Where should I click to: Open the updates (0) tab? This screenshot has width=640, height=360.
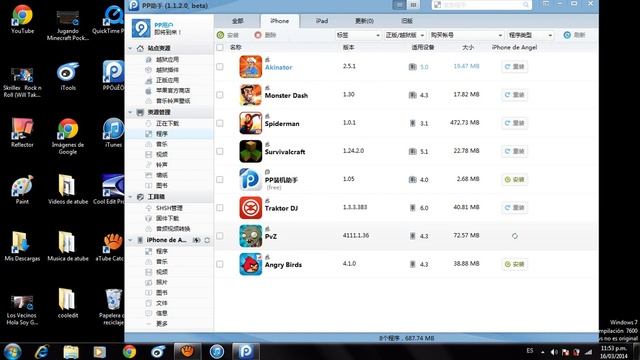point(364,21)
